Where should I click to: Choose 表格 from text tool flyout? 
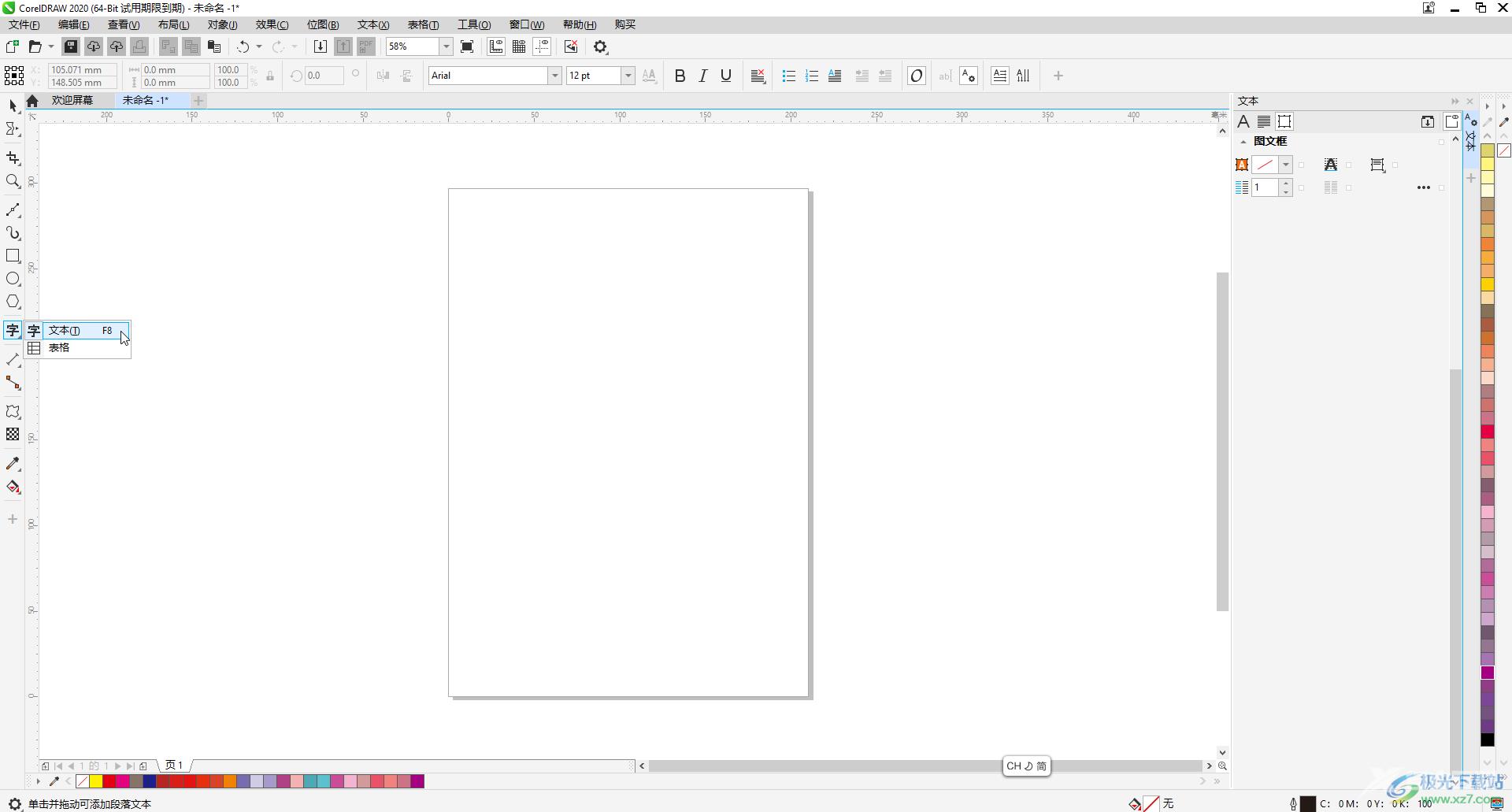(x=78, y=347)
